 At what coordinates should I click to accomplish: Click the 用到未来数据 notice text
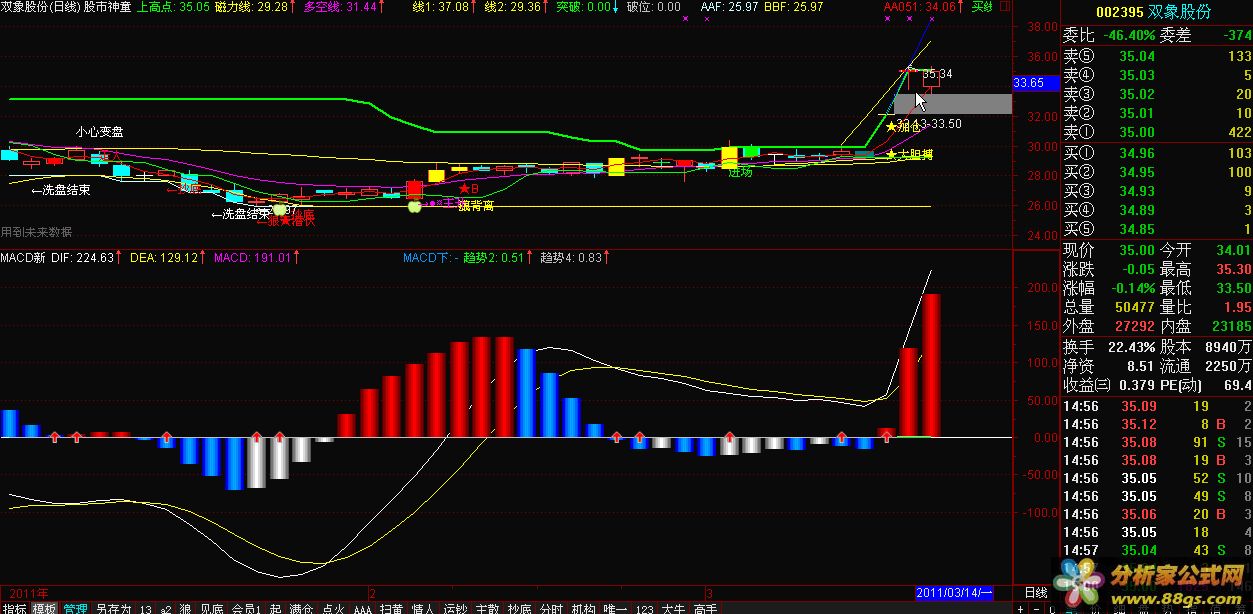37,231
